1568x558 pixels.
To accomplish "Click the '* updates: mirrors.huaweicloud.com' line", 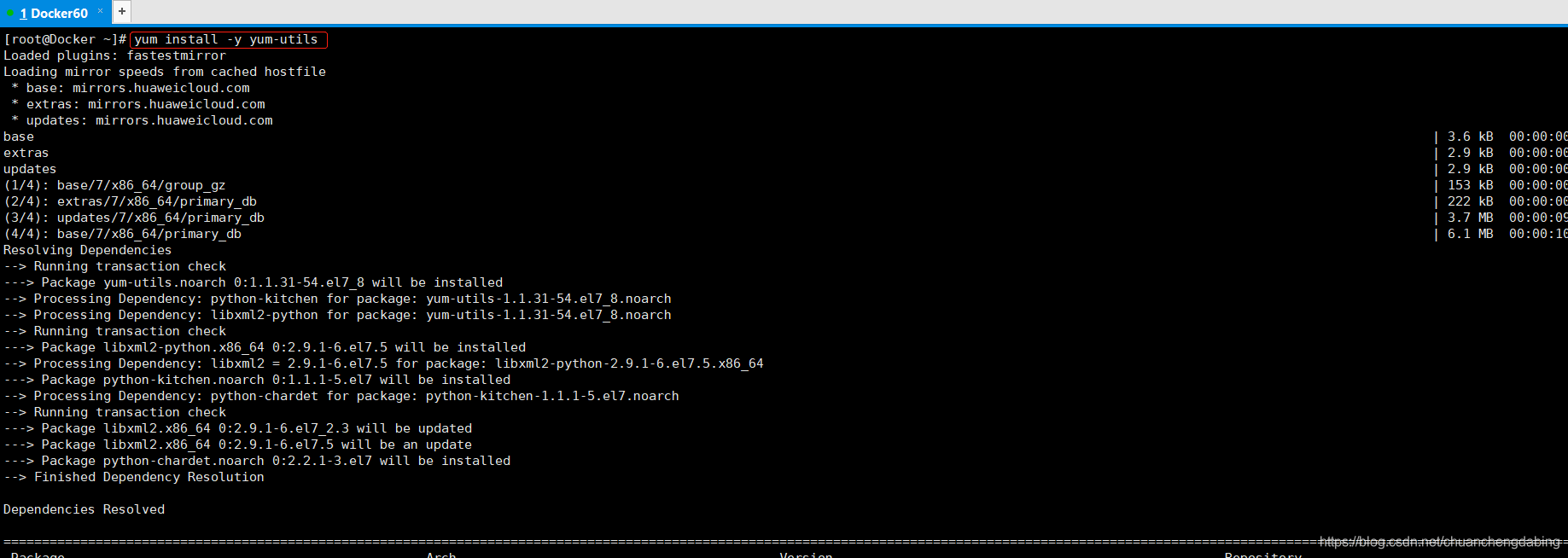I will (142, 120).
